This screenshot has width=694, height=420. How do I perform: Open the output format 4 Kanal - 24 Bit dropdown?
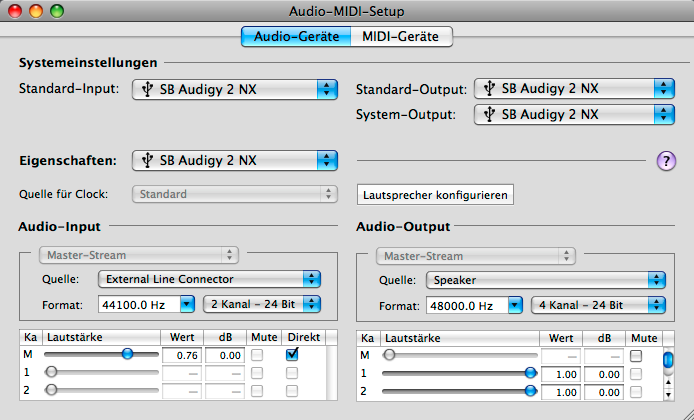pyautogui.click(x=598, y=305)
